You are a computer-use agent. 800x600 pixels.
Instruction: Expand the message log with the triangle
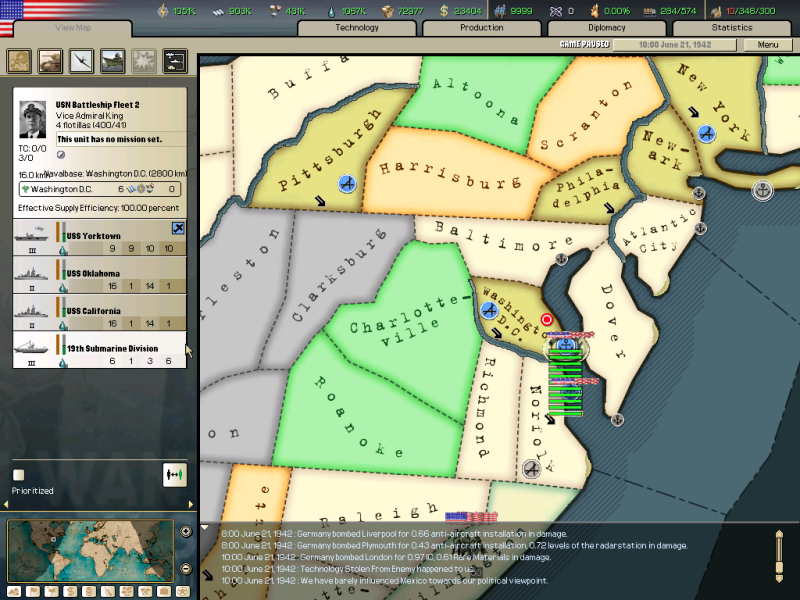pos(206,528)
